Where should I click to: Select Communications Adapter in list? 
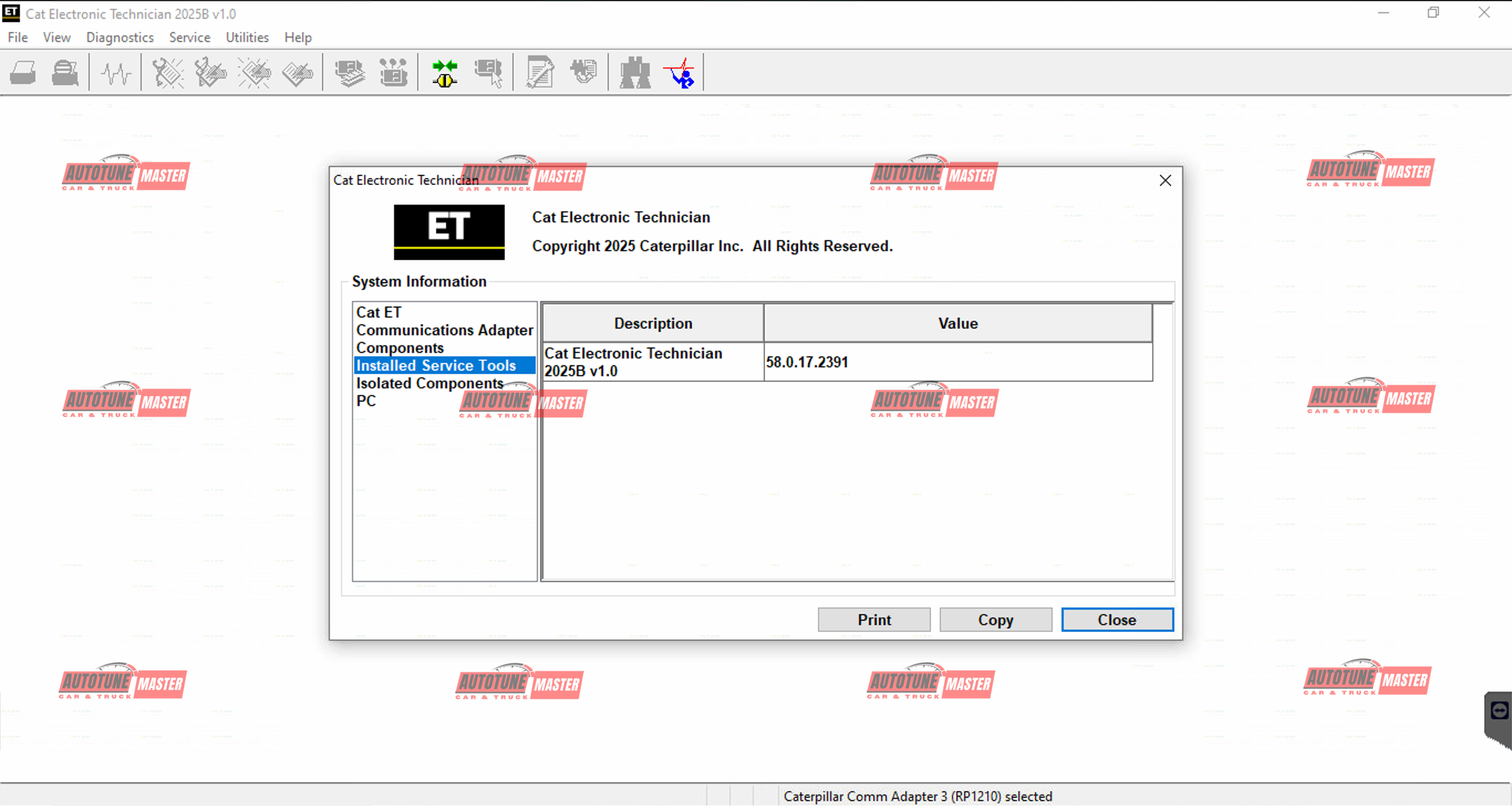pyautogui.click(x=444, y=330)
